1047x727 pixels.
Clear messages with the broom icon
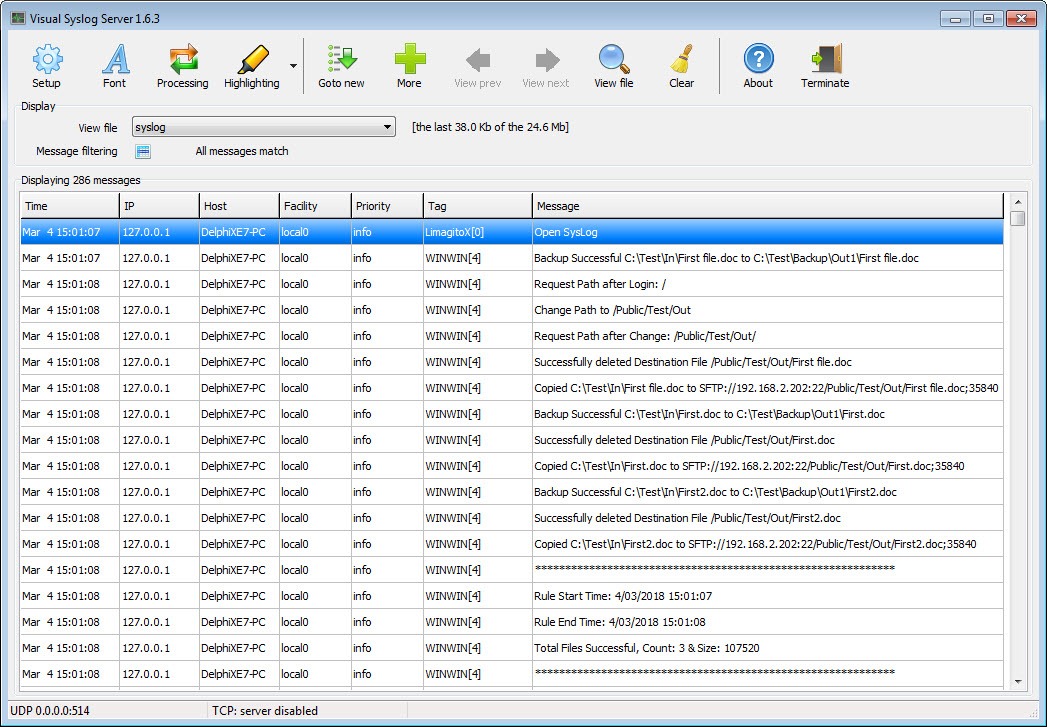[x=682, y=59]
